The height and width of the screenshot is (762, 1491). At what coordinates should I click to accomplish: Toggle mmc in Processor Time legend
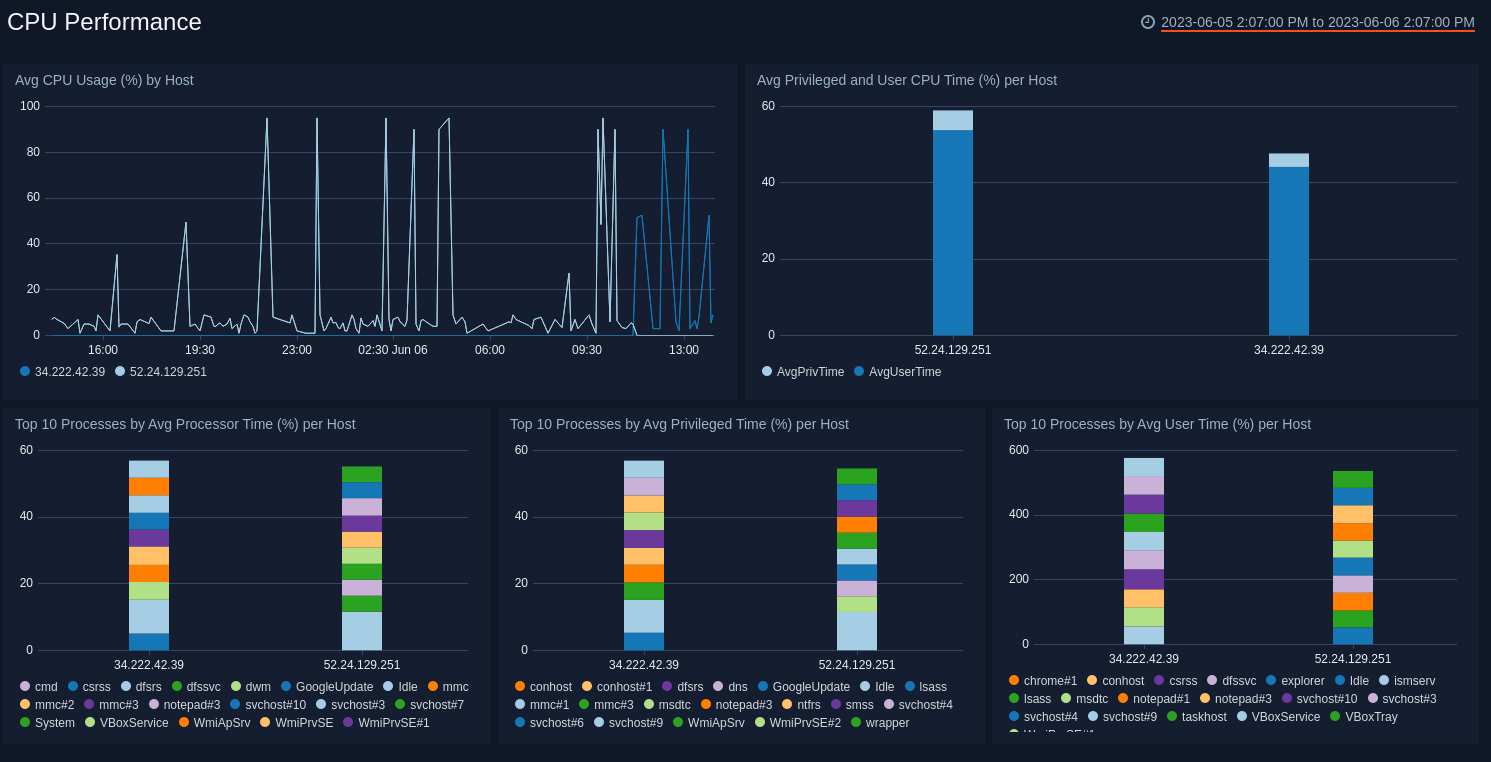click(x=448, y=687)
